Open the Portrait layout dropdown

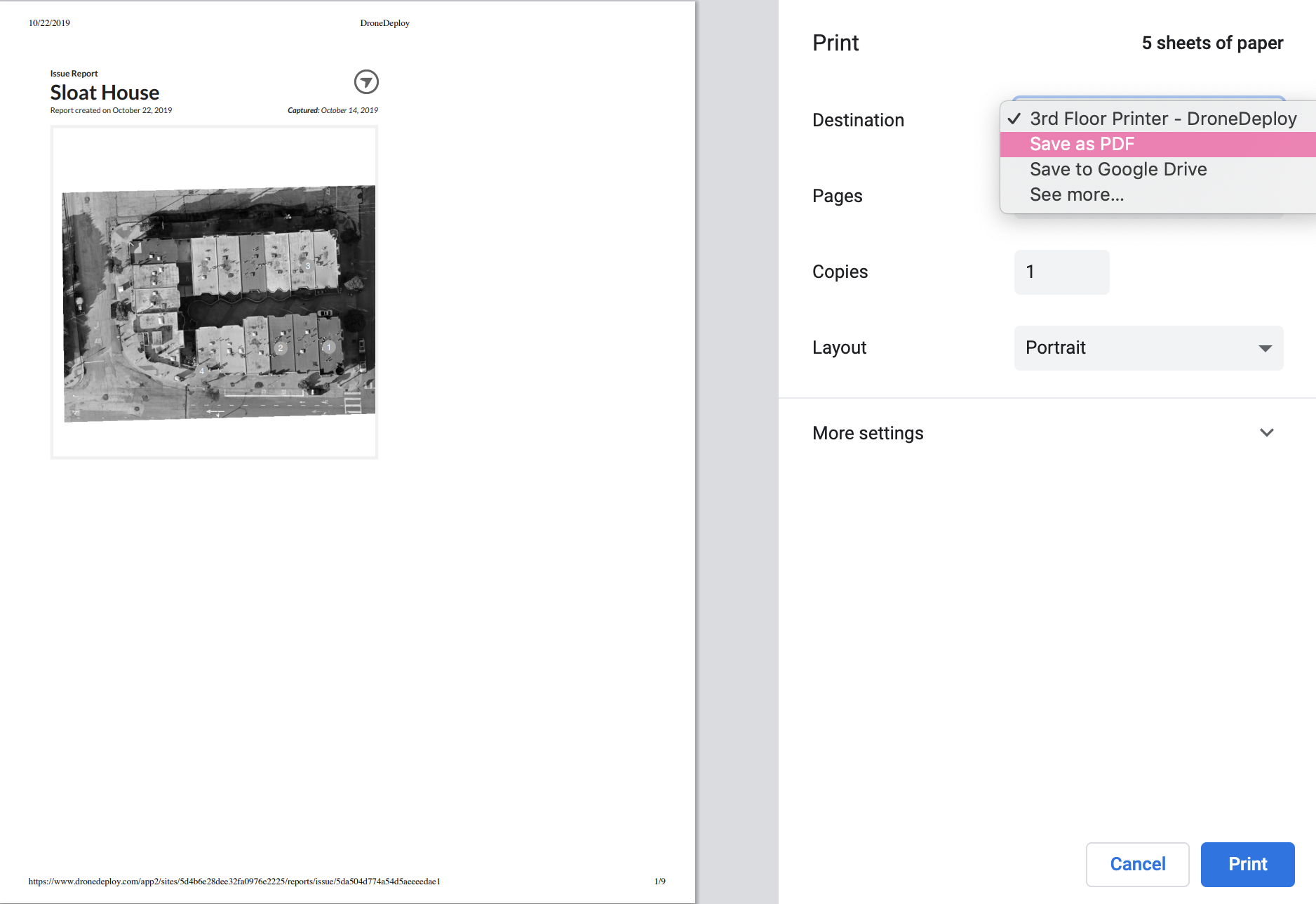coord(1148,347)
